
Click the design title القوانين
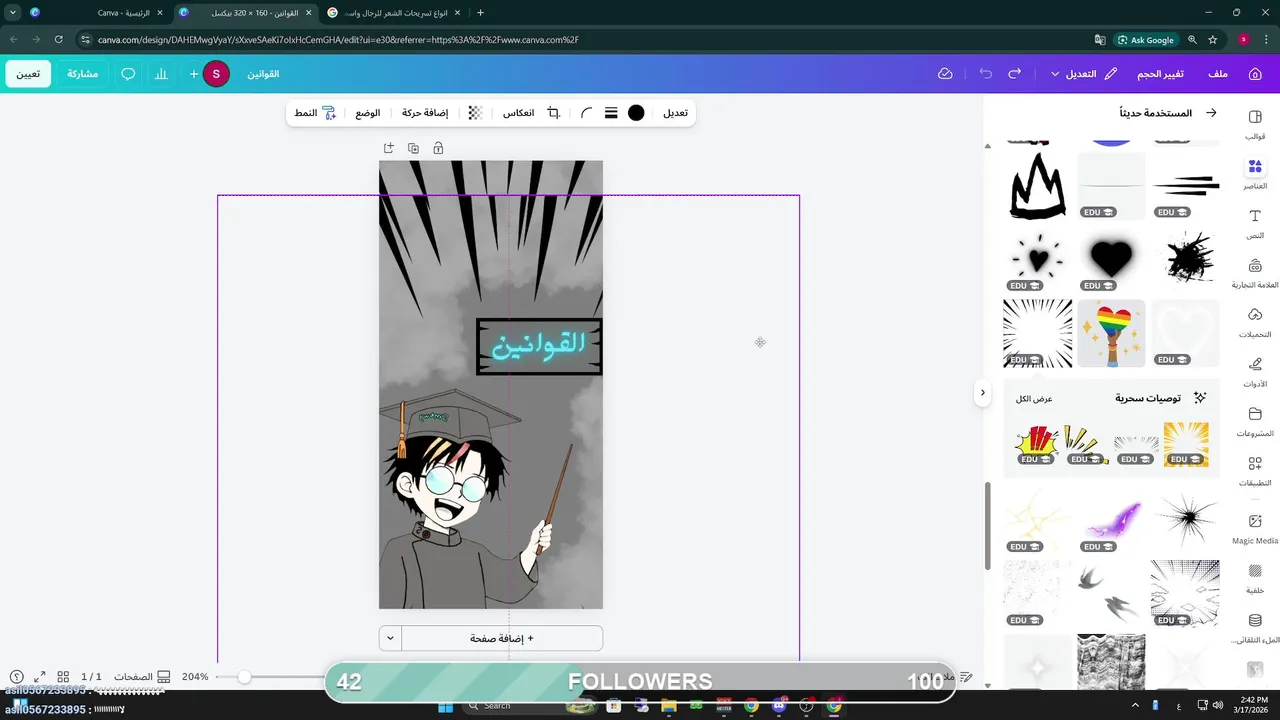263,74
